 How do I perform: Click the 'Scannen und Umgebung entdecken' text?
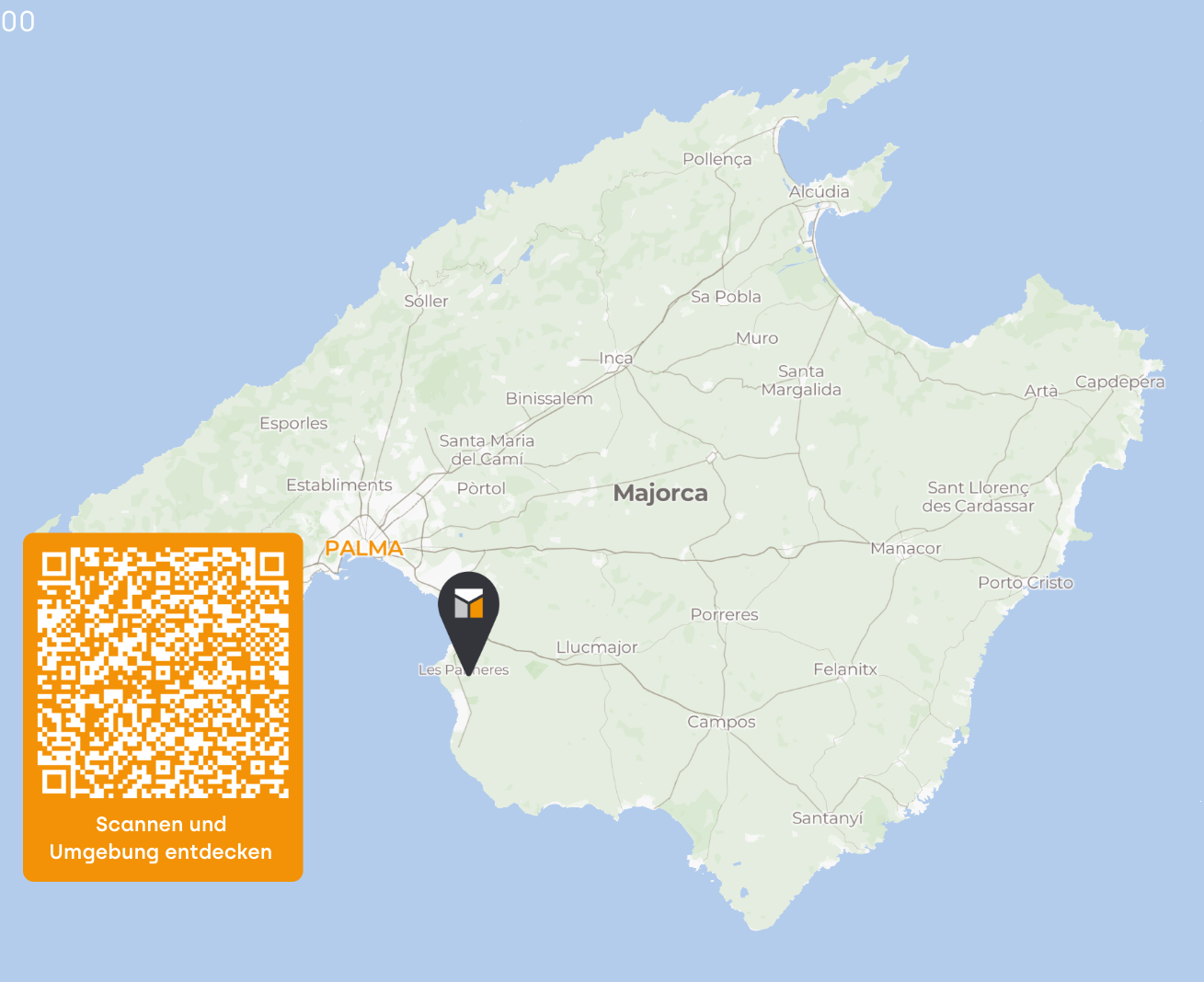click(161, 838)
